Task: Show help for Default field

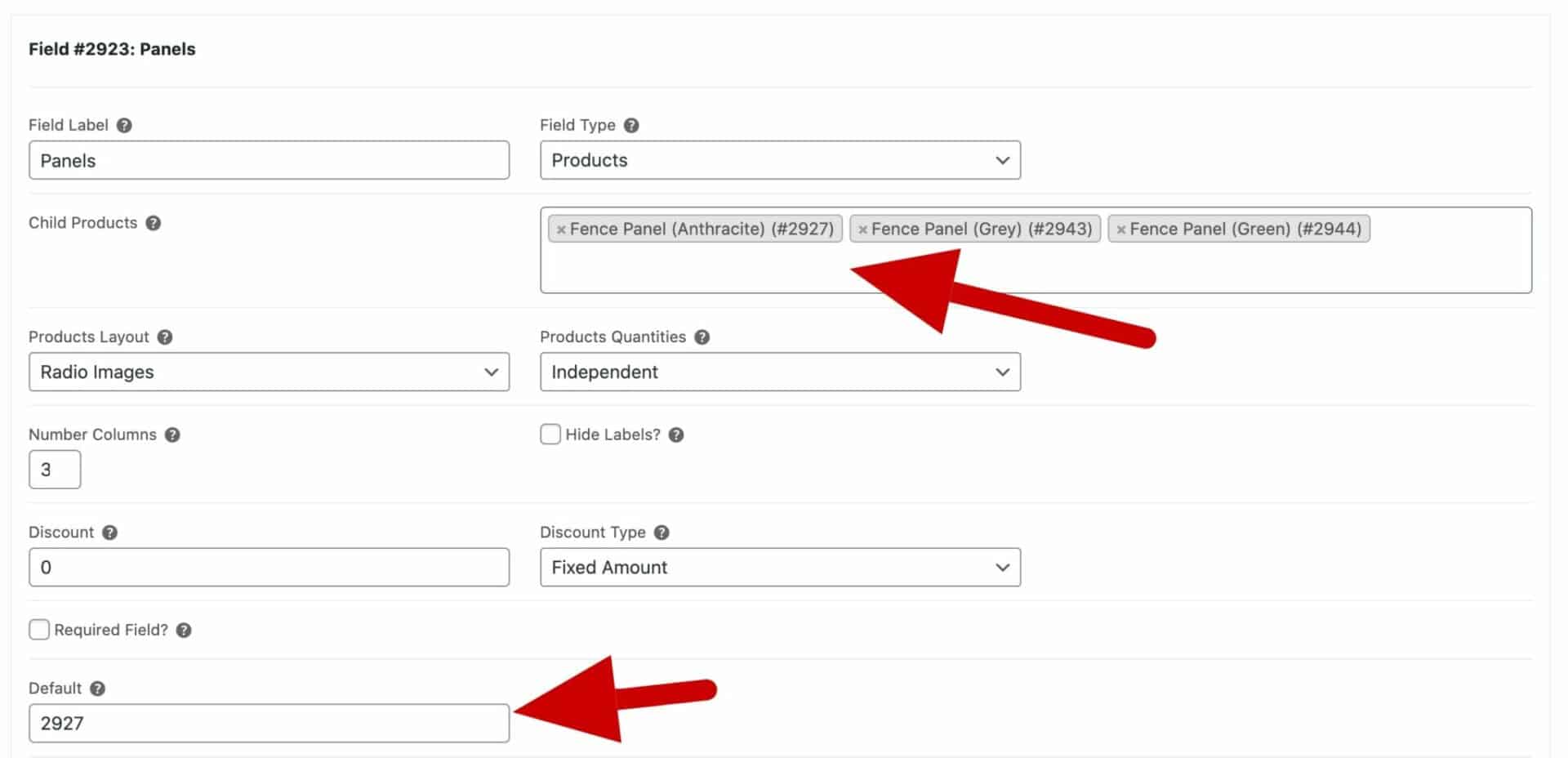Action: 97,689
